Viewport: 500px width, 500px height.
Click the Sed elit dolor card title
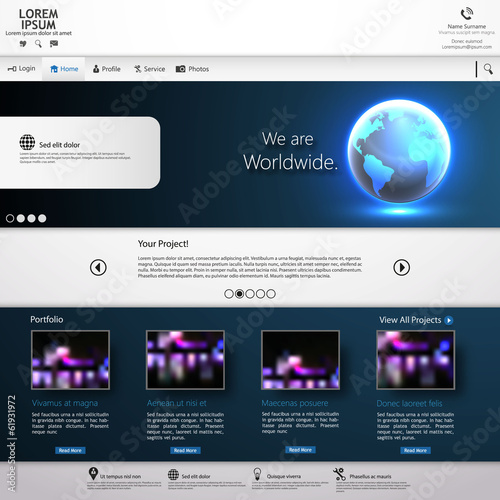pyautogui.click(x=60, y=145)
